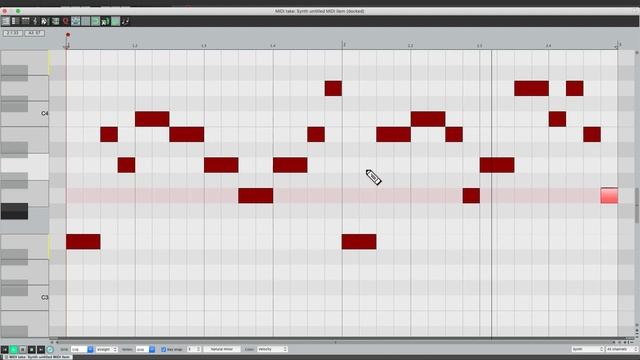Click the highlighted dark black piano key
Image resolution: width=640 pixels, height=360 pixels.
14,211
